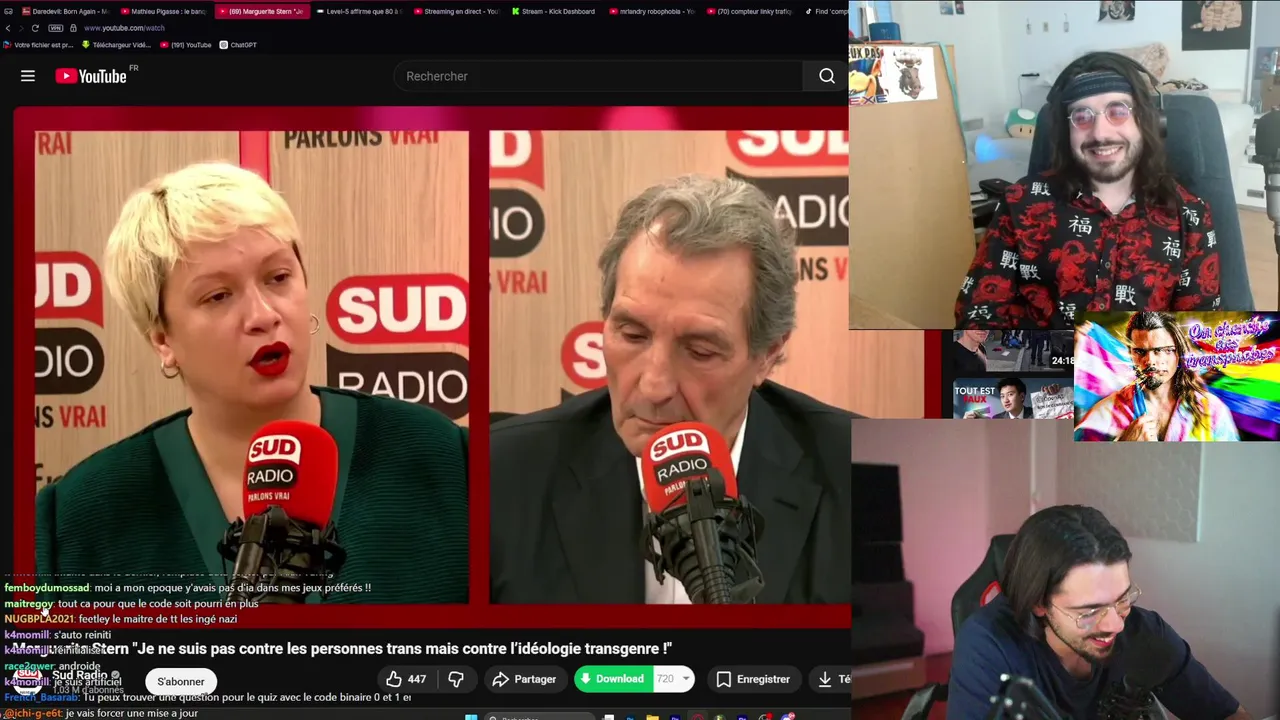Click the magnifier search button

click(827, 76)
